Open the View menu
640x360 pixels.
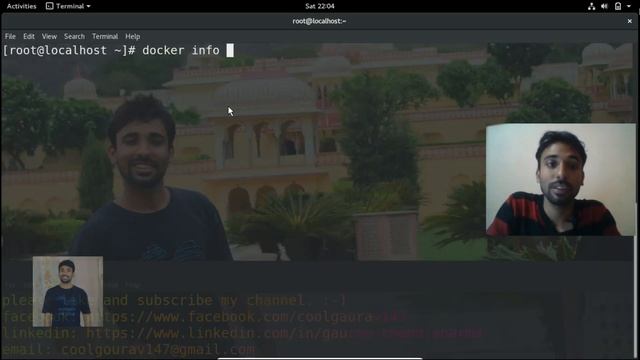point(49,36)
